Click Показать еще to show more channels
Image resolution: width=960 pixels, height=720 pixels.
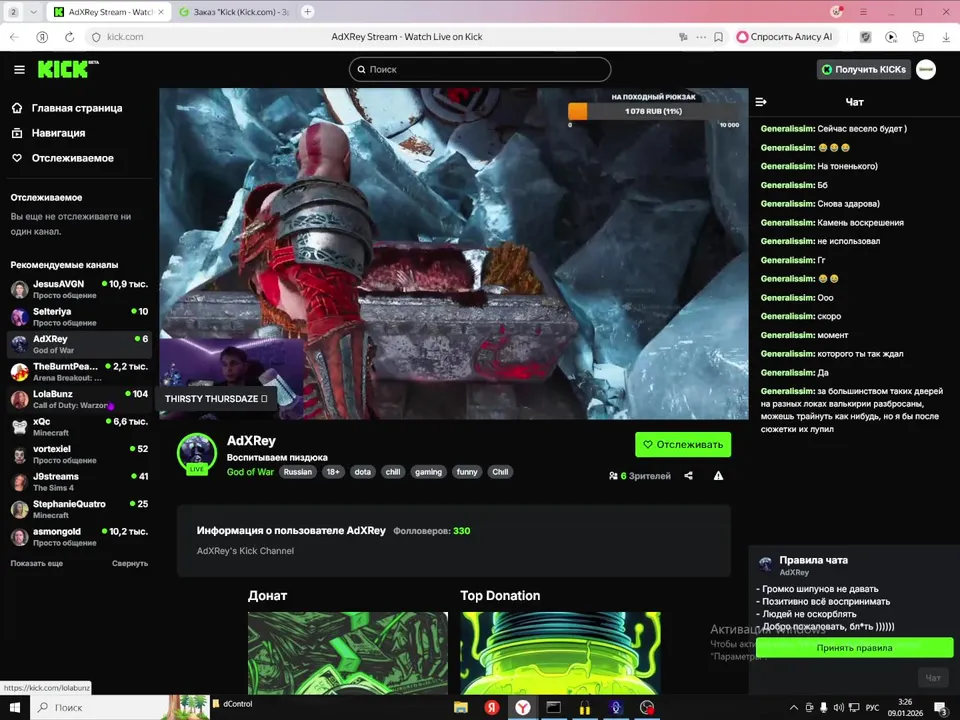pos(37,563)
